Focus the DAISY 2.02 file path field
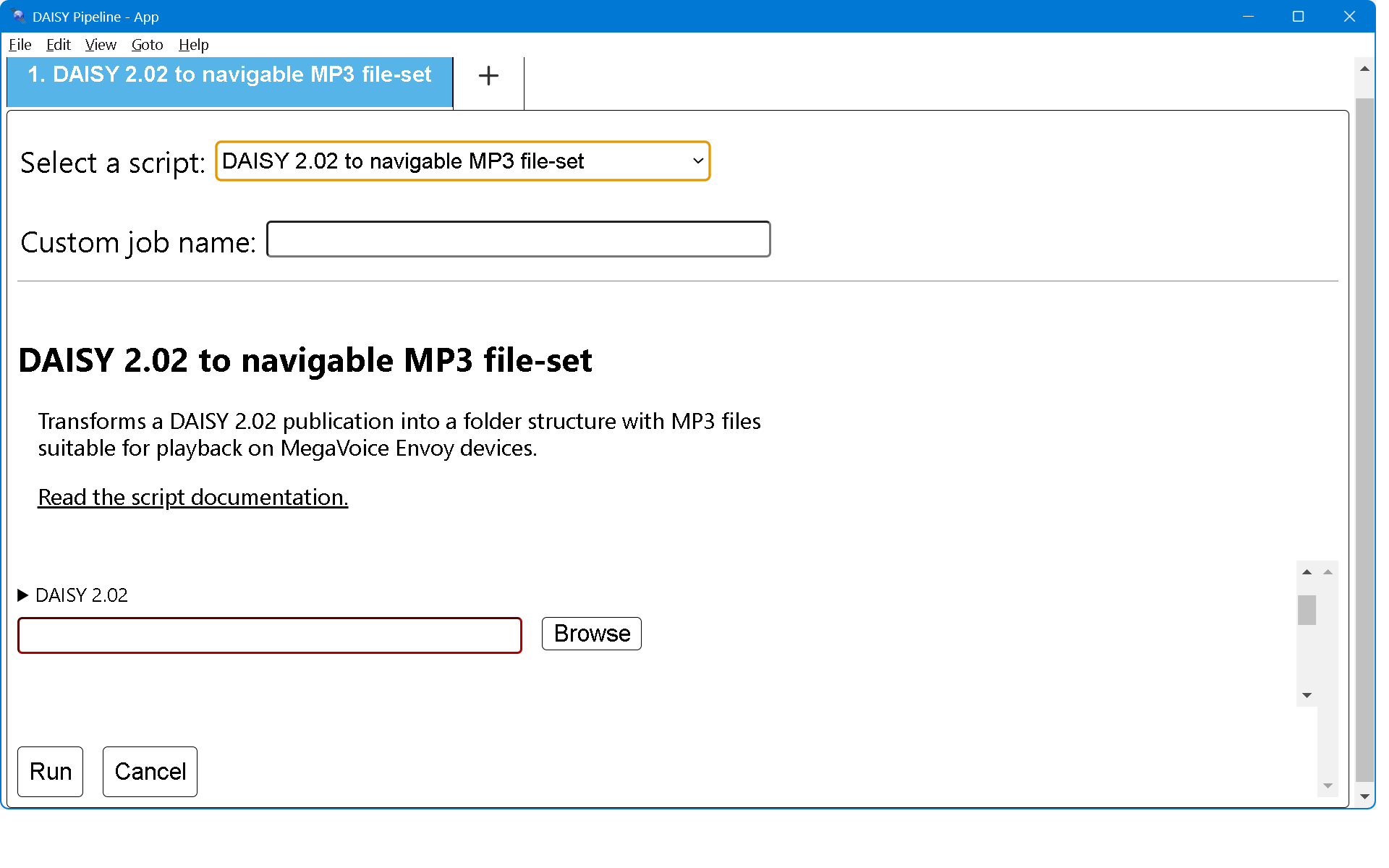Viewport: 1389px width, 868px height. [270, 635]
